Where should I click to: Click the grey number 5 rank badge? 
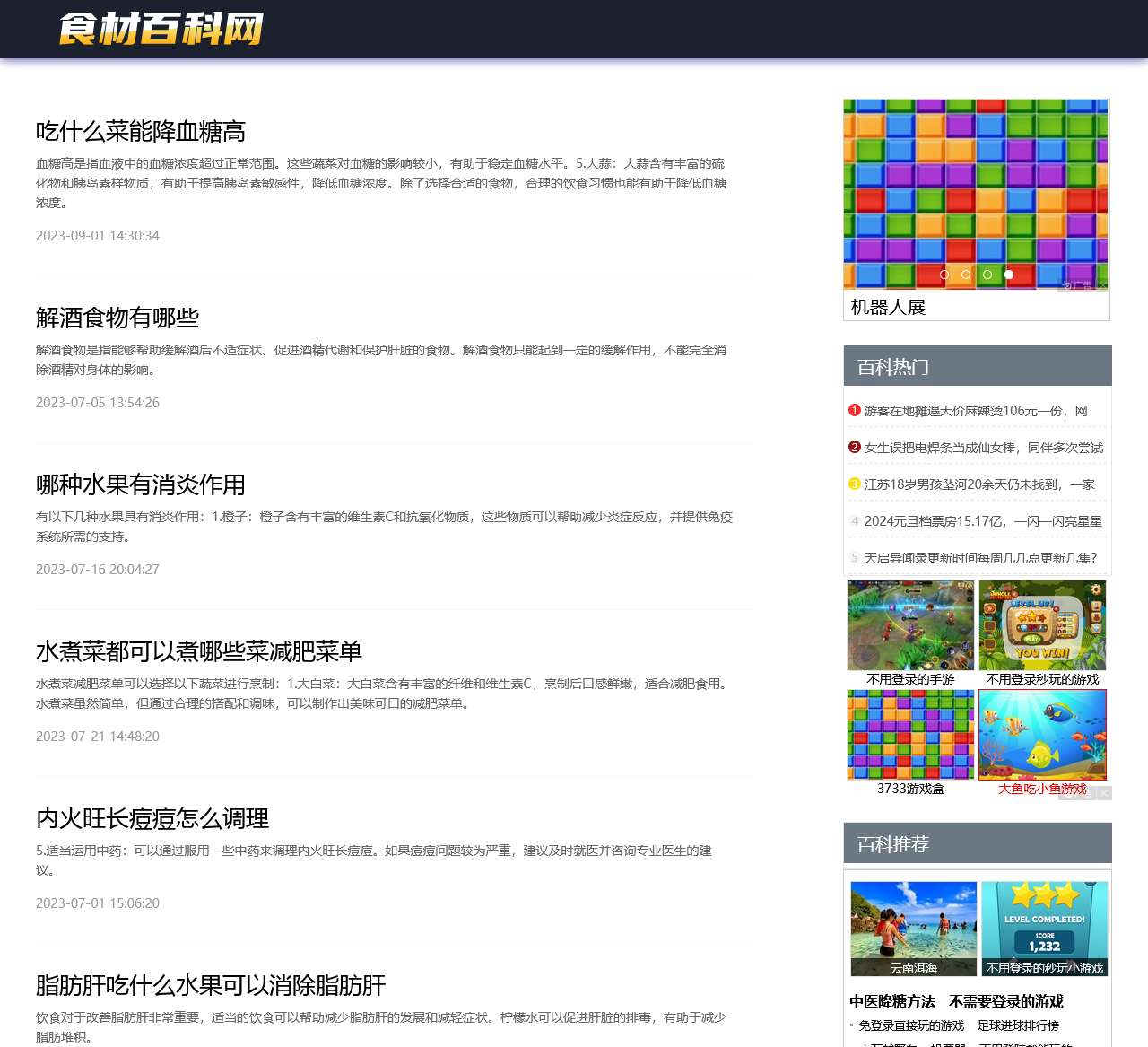click(x=854, y=557)
